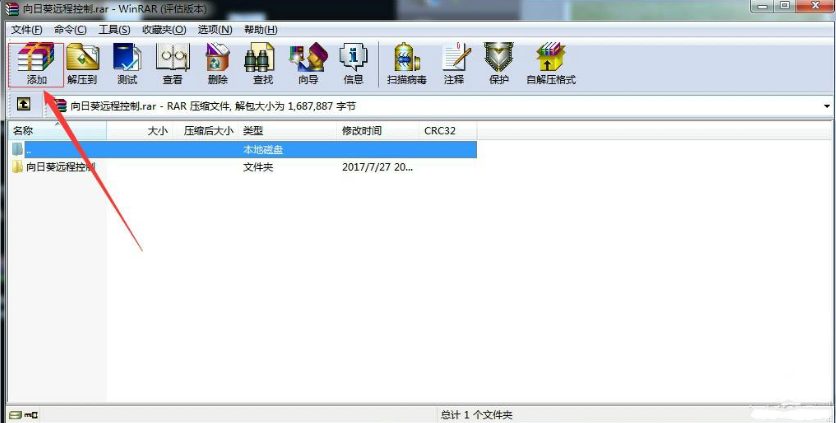Click the status bar key icon
The width and height of the screenshot is (836, 423).
(x=31, y=414)
